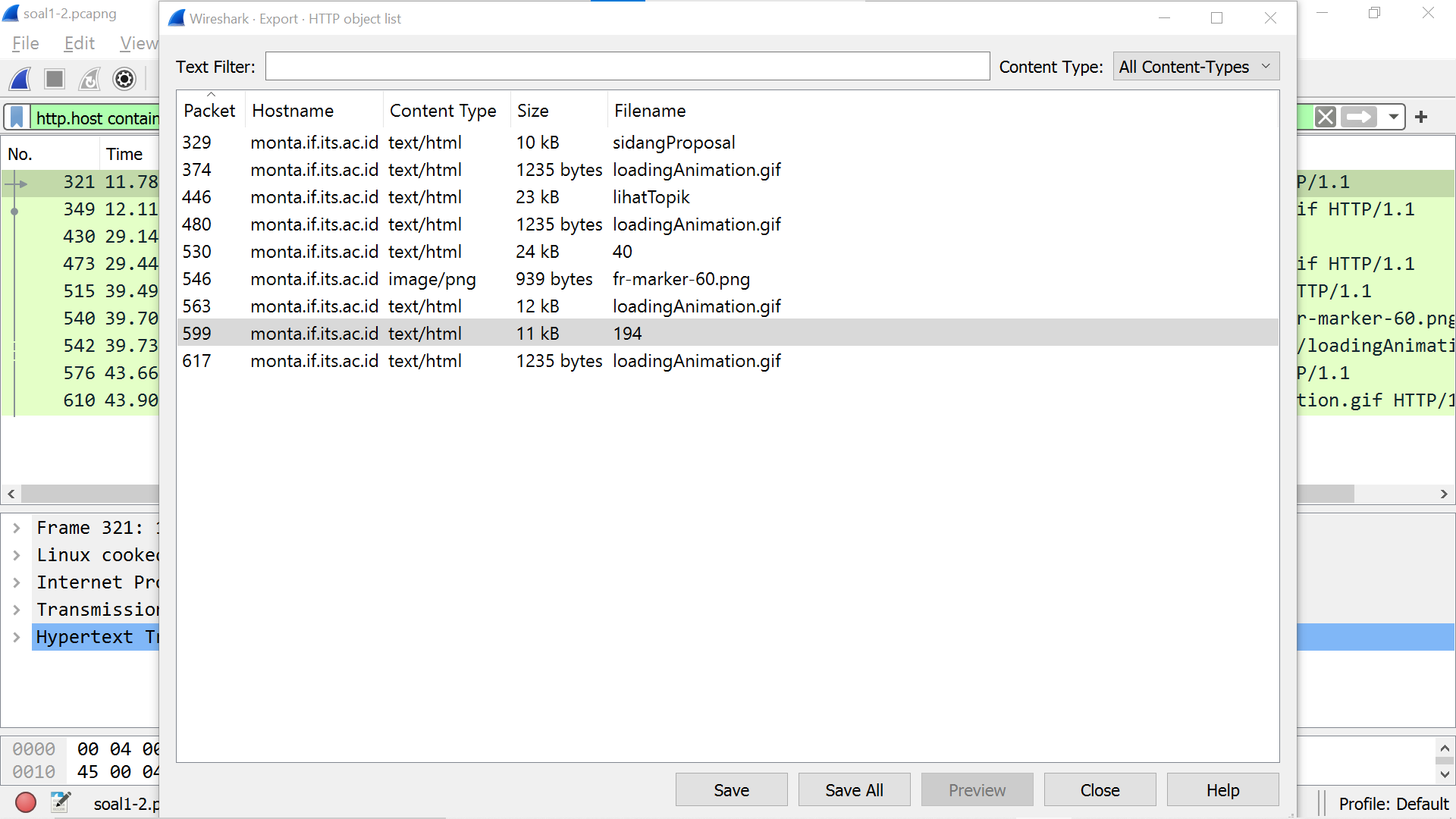The width and height of the screenshot is (1456, 819).
Task: Click the blue shark fin start capture icon
Action: [x=21, y=79]
